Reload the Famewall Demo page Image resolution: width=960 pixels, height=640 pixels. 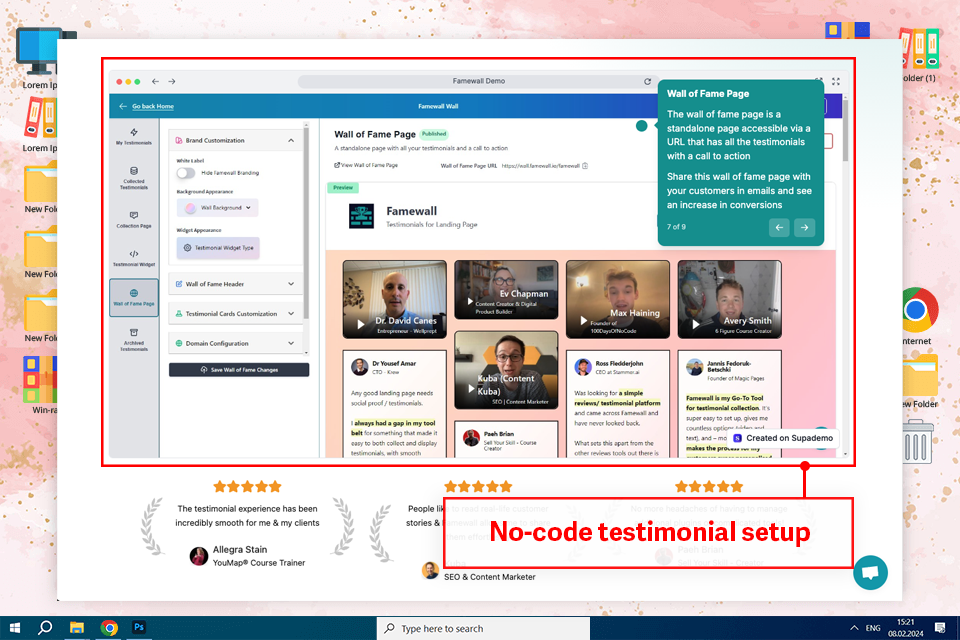click(647, 81)
